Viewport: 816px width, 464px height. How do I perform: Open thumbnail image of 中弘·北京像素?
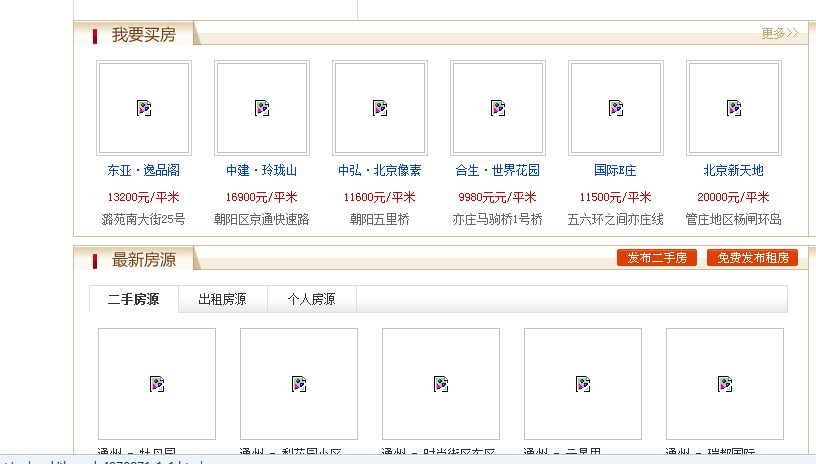(x=380, y=108)
